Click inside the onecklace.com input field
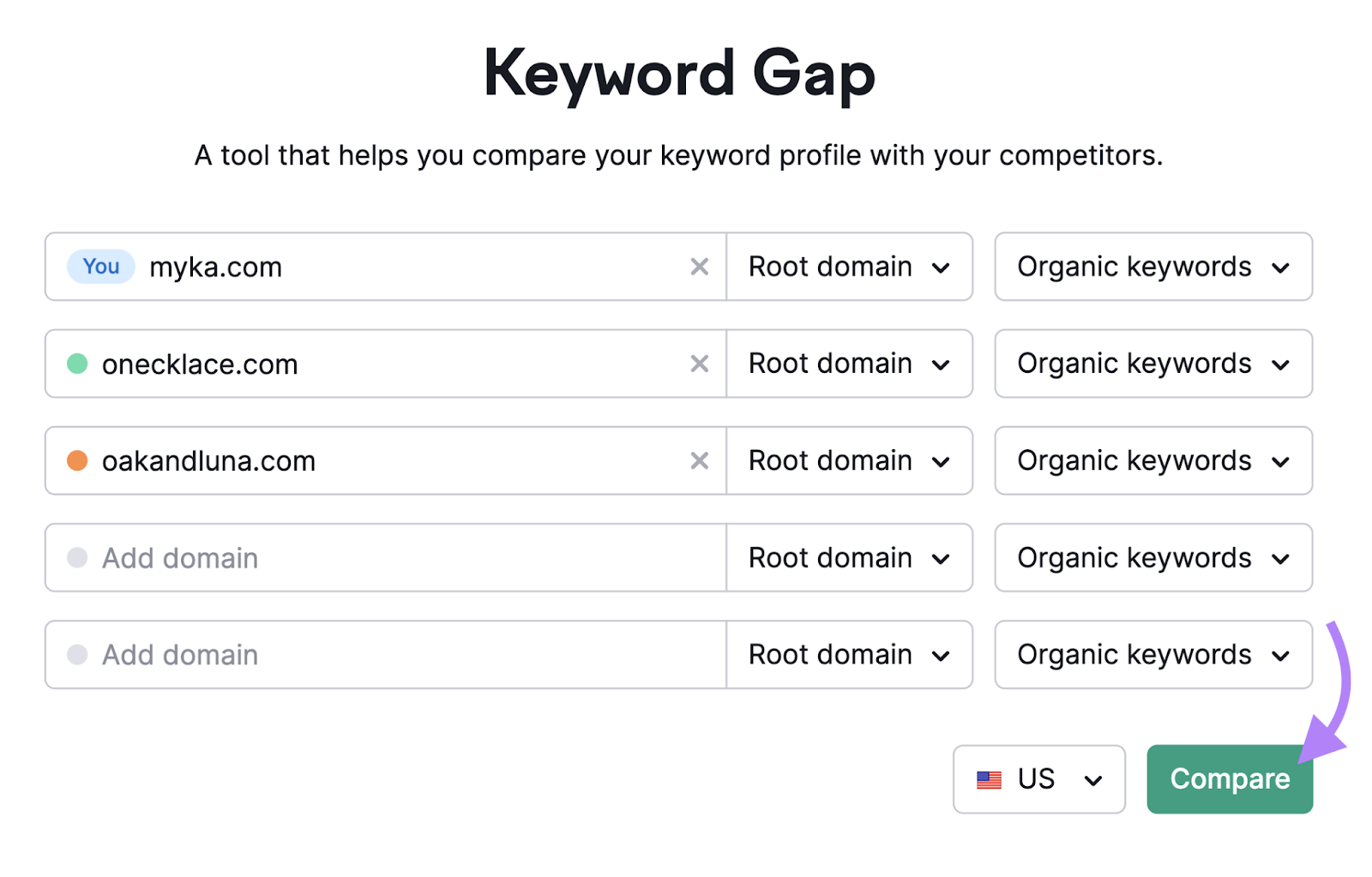The width and height of the screenshot is (1372, 877). (x=386, y=363)
